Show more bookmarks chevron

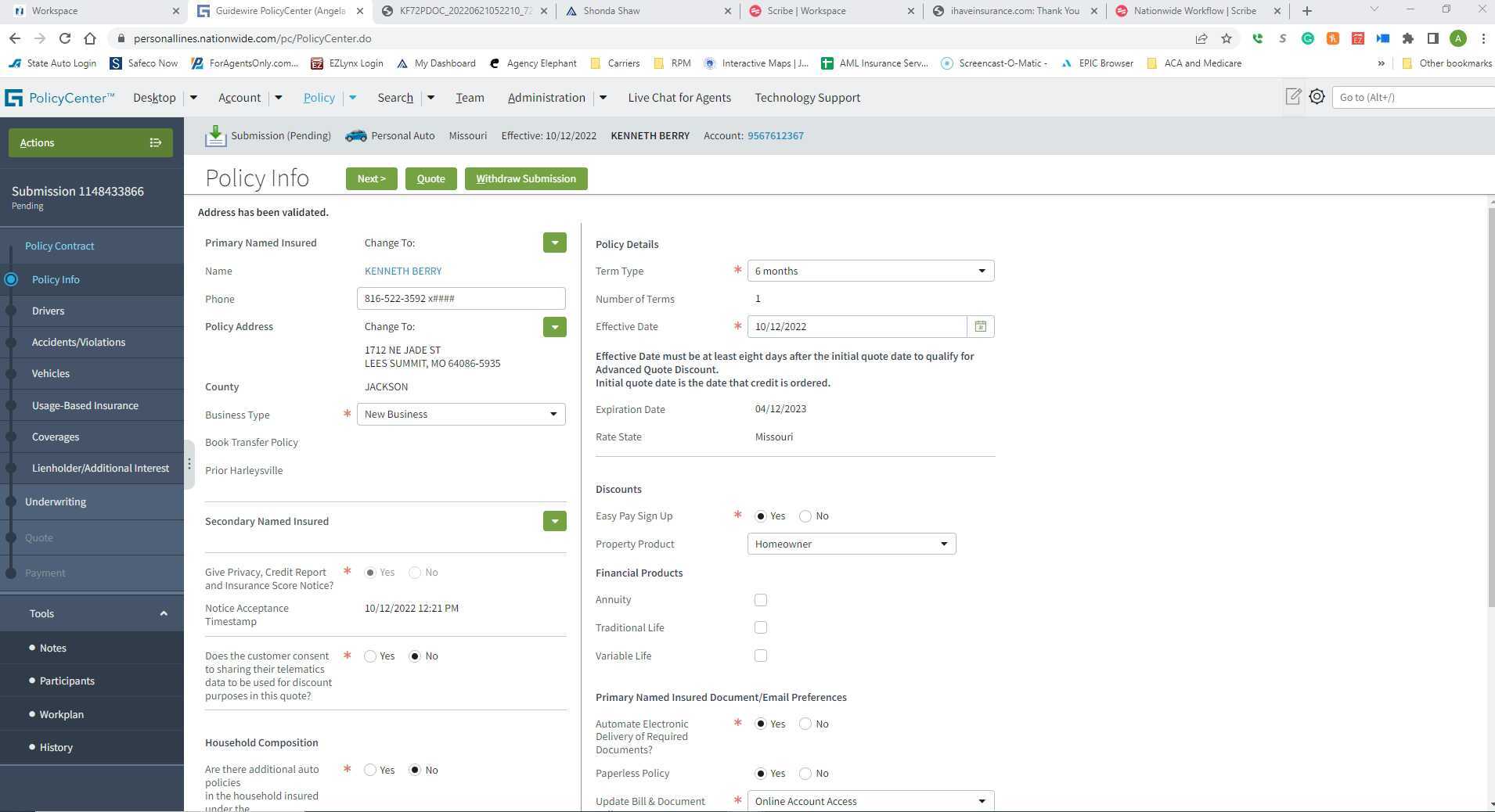1381,63
